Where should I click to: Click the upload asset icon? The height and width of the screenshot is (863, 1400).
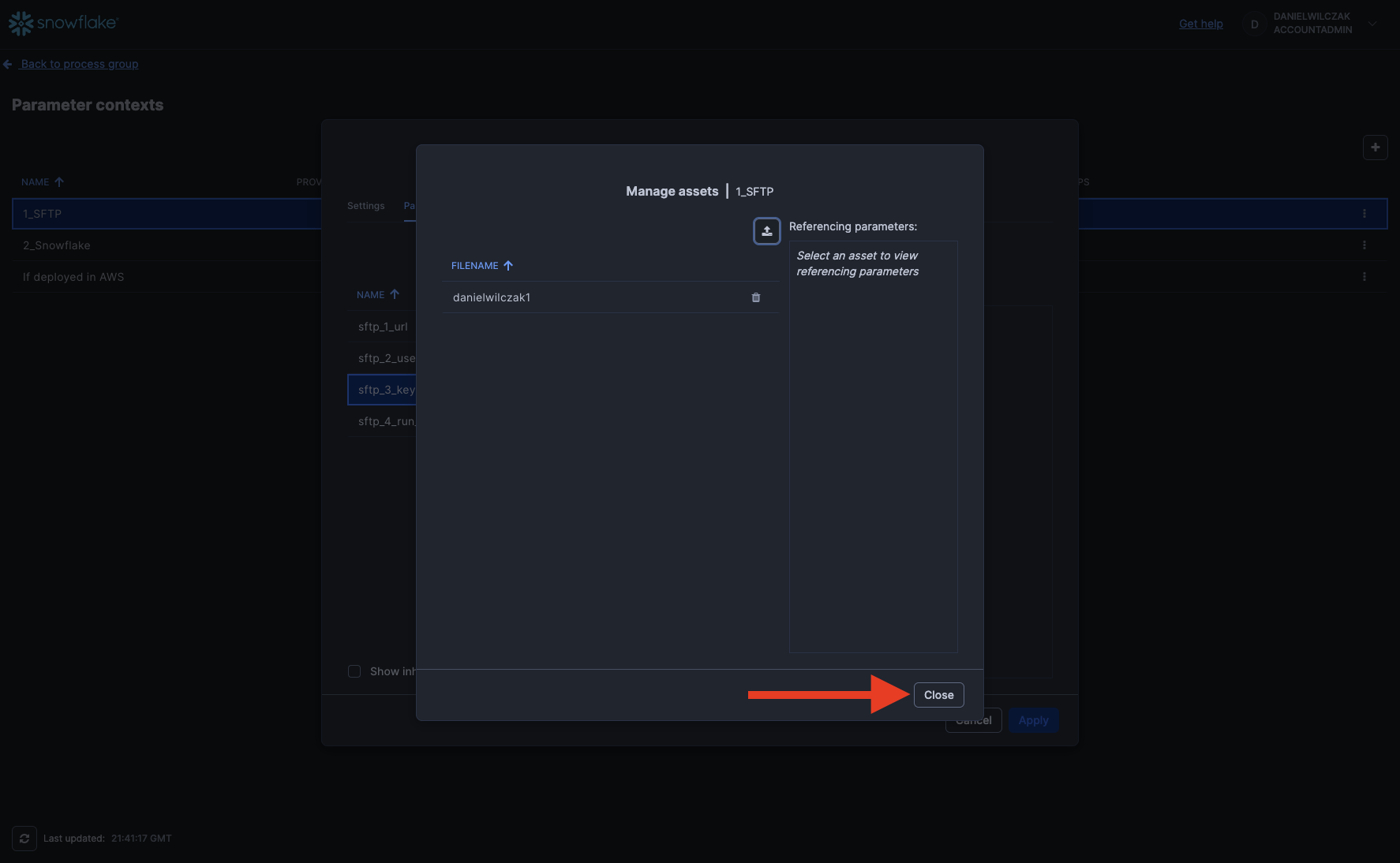point(766,231)
